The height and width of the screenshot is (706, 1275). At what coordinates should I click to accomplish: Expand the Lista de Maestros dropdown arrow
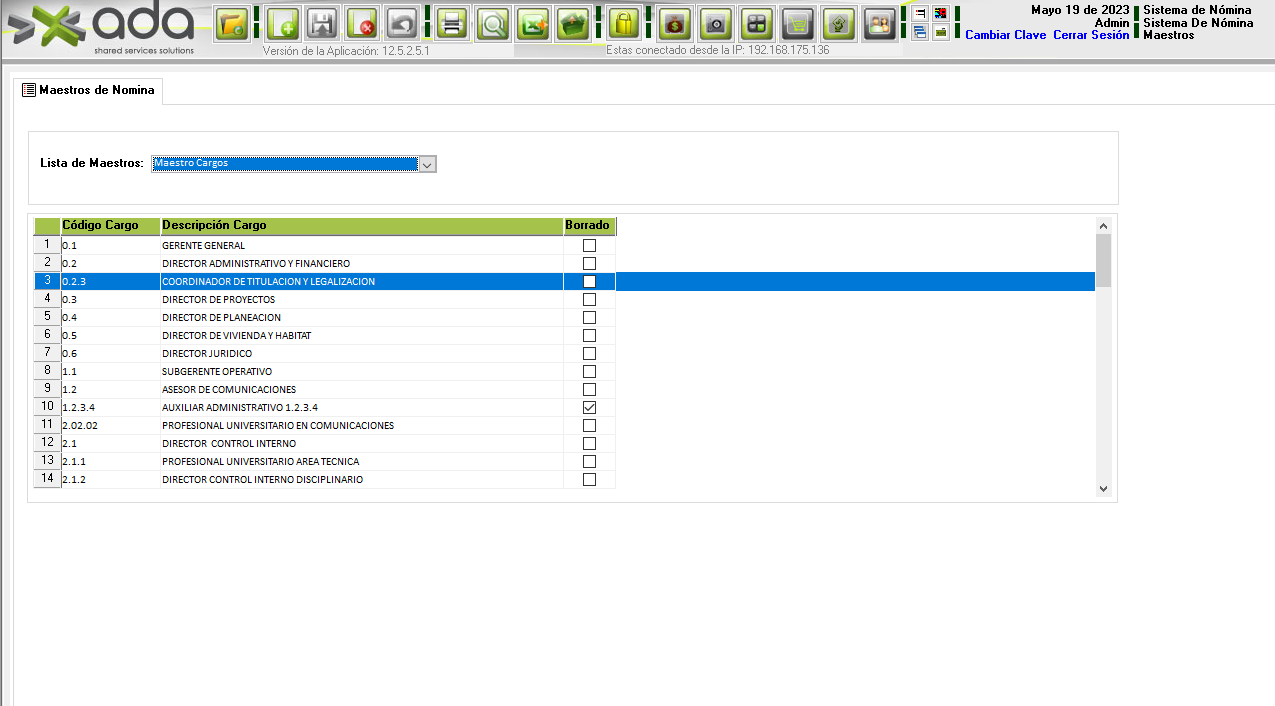click(x=427, y=164)
